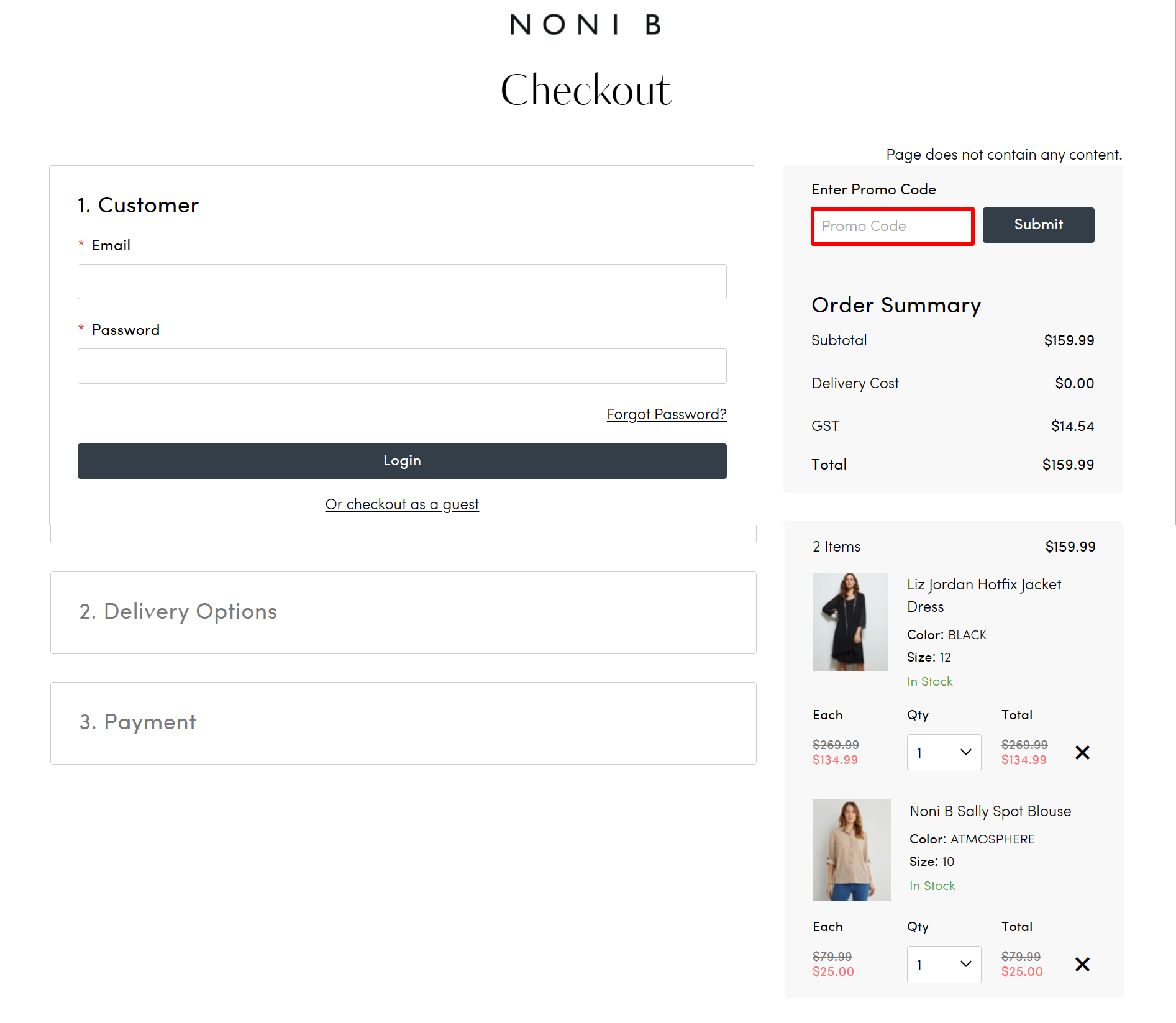Open the Sally Spot Blouse product thumbnail
This screenshot has height=1023, width=1176.
coord(851,850)
